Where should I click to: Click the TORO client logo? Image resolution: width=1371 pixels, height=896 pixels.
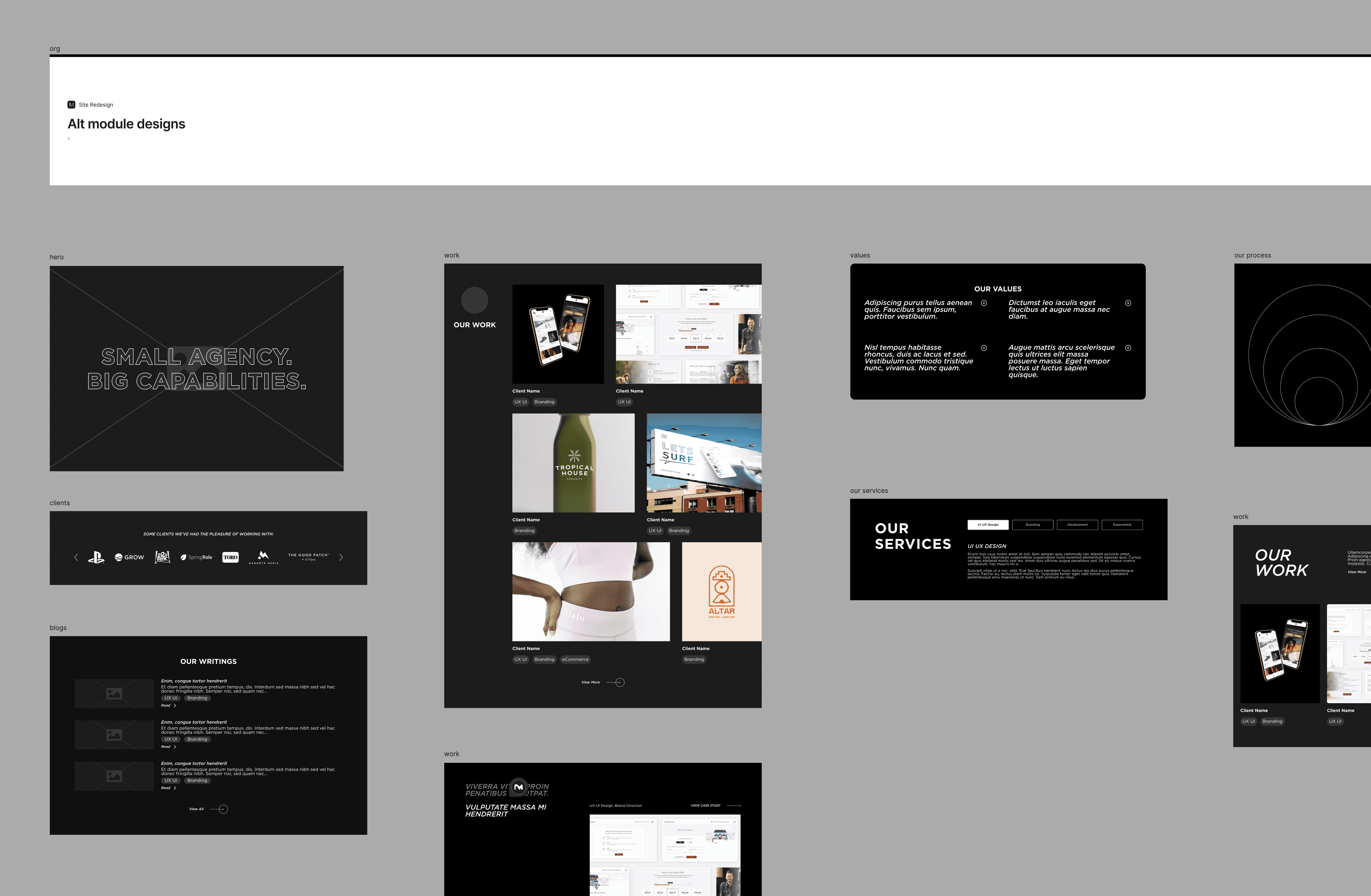(x=230, y=557)
